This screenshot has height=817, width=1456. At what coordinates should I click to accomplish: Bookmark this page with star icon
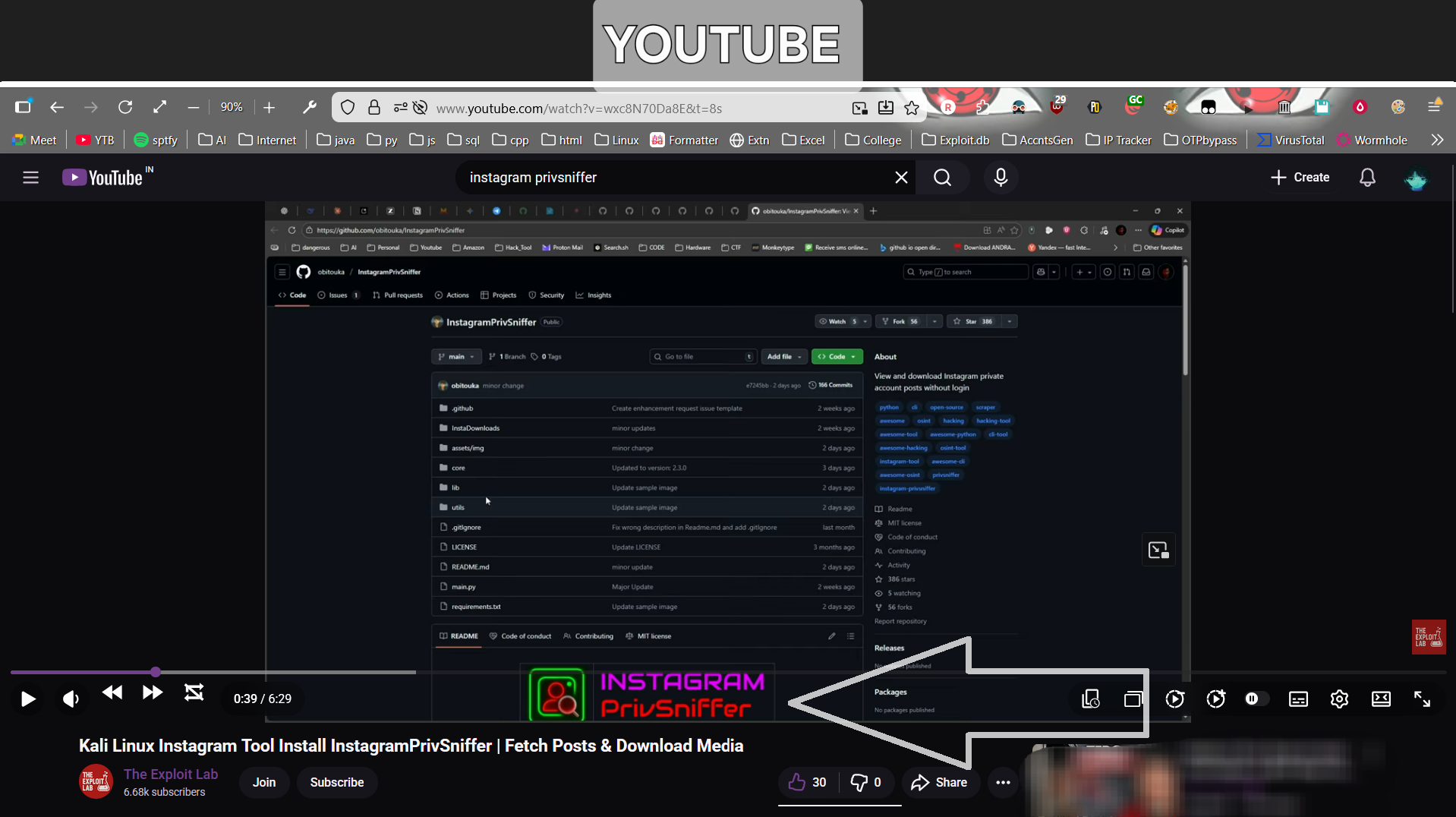(x=912, y=108)
